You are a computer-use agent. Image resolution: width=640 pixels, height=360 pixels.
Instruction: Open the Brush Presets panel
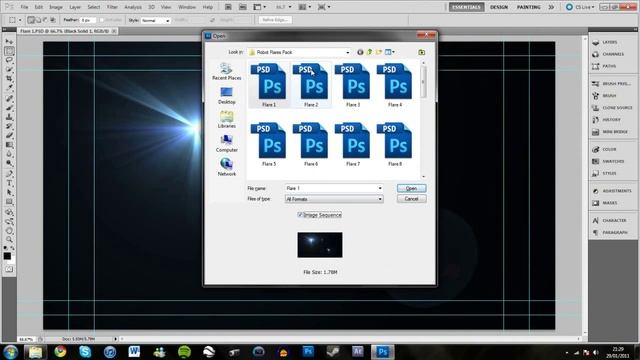[616, 84]
